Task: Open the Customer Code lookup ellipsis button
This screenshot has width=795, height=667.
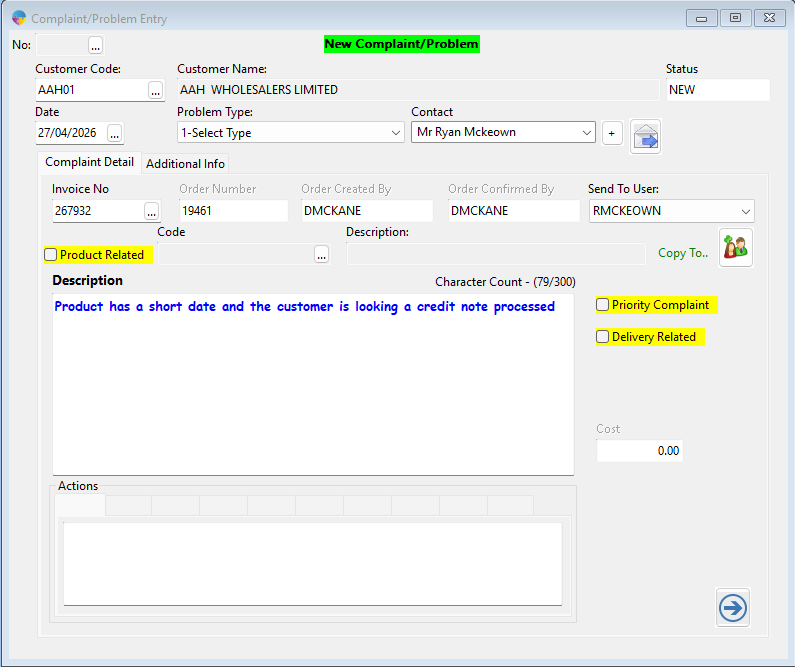Action: [155, 90]
